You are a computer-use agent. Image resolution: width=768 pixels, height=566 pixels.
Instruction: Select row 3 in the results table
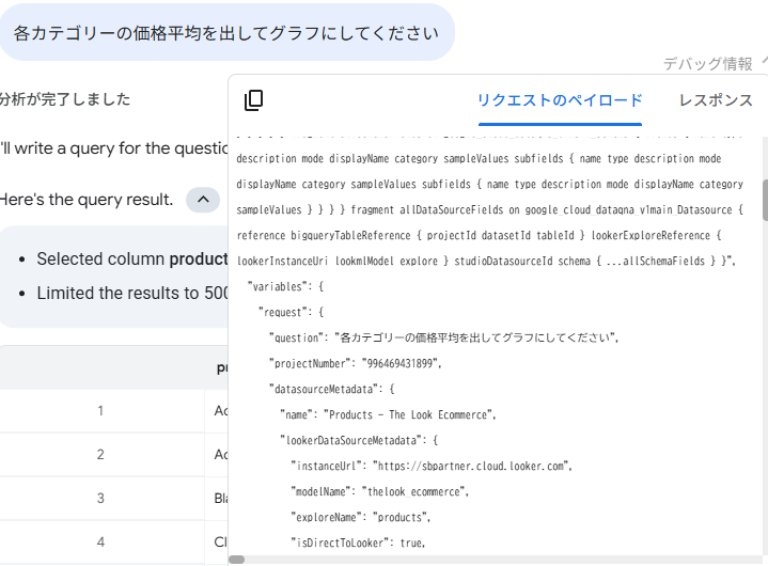click(x=100, y=498)
